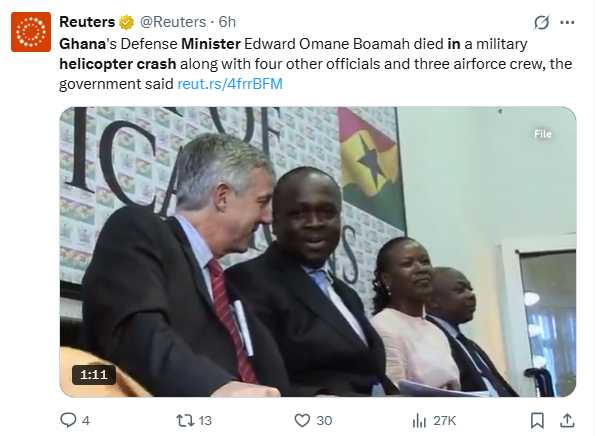
Task: Repost this tweet via retweet icon
Action: [x=185, y=420]
